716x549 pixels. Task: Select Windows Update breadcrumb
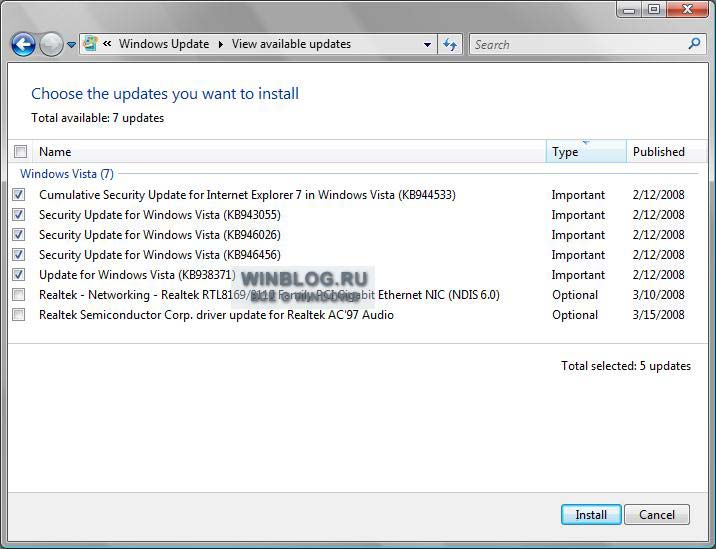(x=164, y=44)
